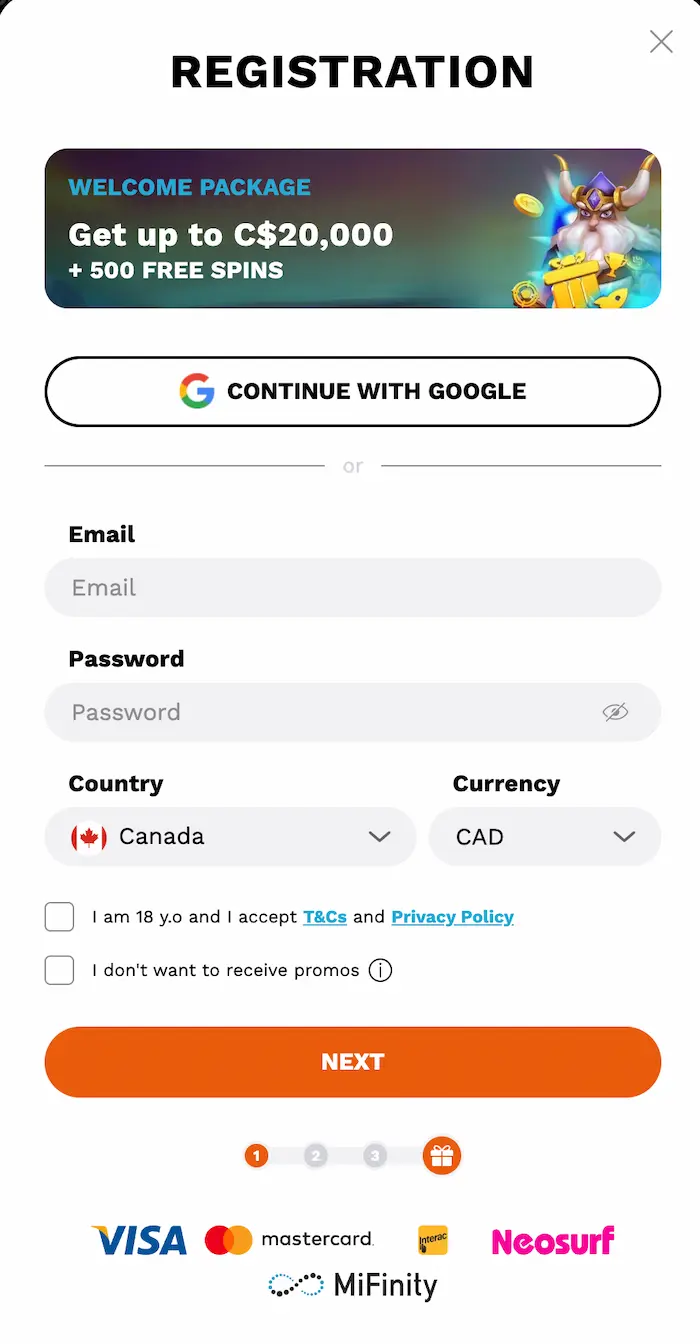Check the 18 y.o. acceptance checkbox

(x=59, y=917)
